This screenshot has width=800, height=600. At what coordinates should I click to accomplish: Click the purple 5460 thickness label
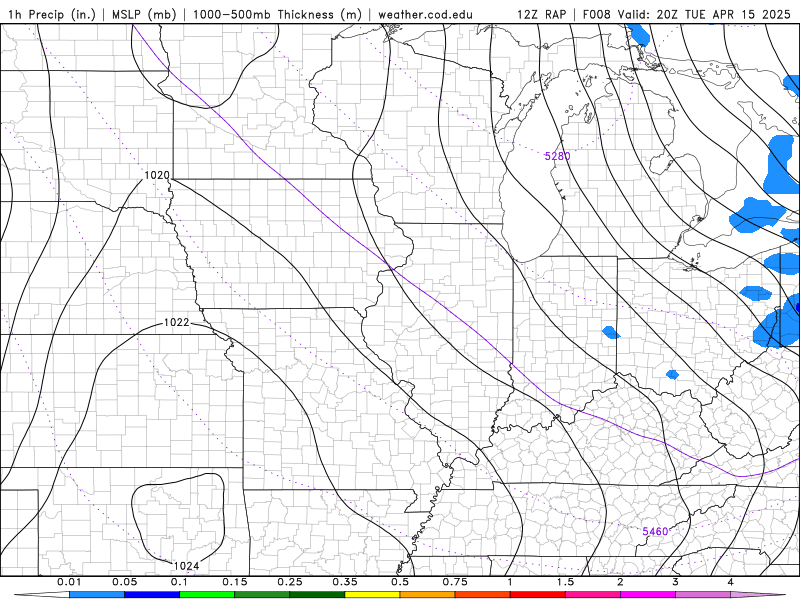click(x=655, y=532)
